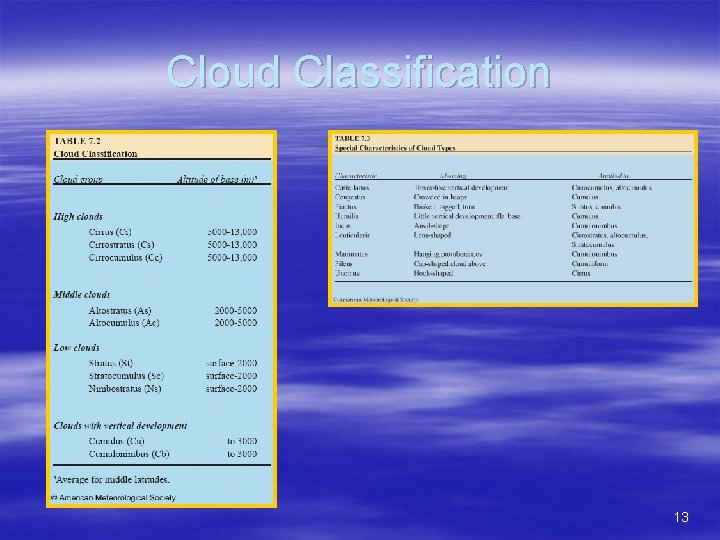Select the "High clouds" group heading

(x=78, y=217)
